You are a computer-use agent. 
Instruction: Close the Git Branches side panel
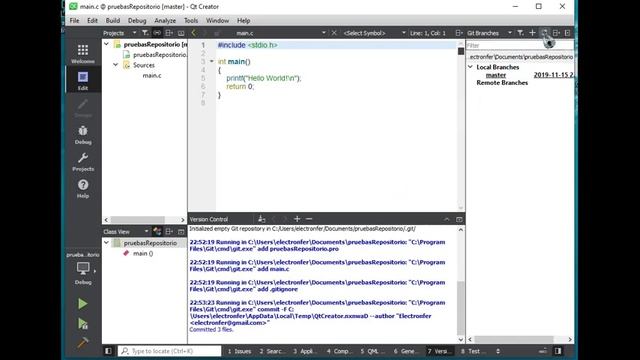coord(567,33)
